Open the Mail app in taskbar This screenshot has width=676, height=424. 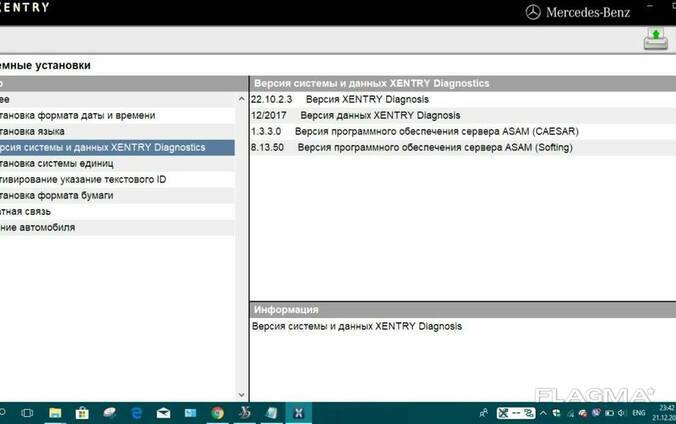(163, 412)
